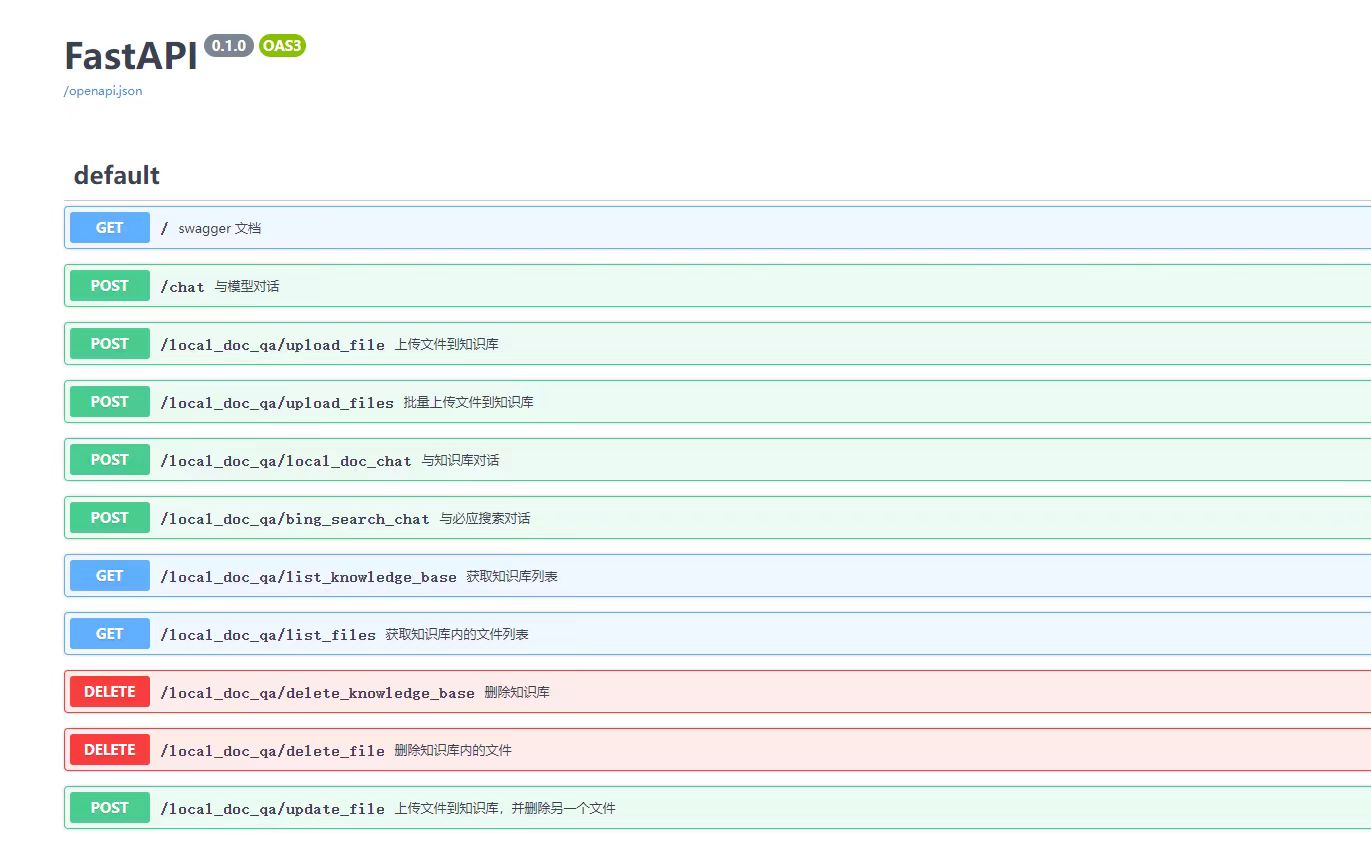Click POST badge of update_file endpoint

click(110, 808)
